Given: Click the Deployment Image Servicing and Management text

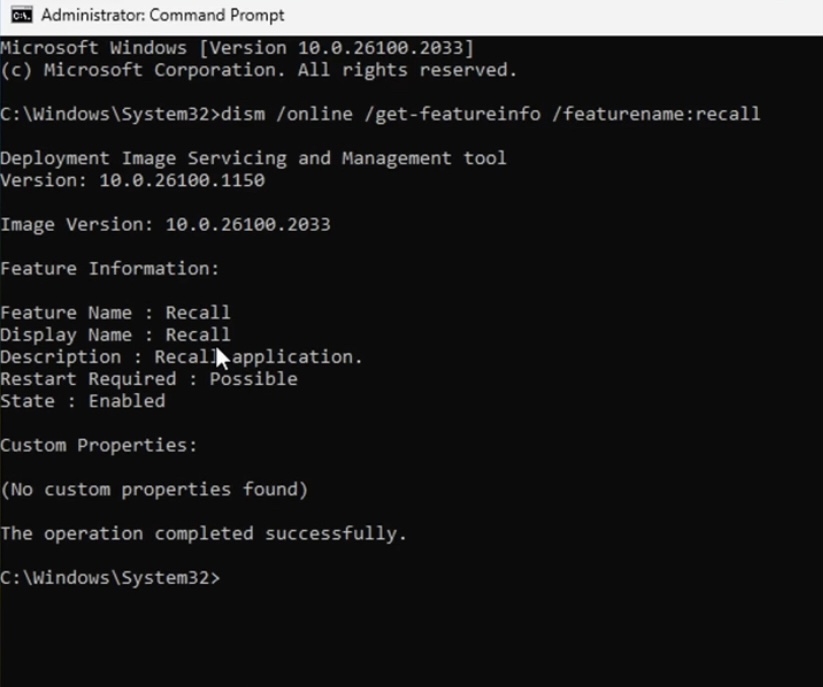Looking at the screenshot, I should (x=254, y=158).
